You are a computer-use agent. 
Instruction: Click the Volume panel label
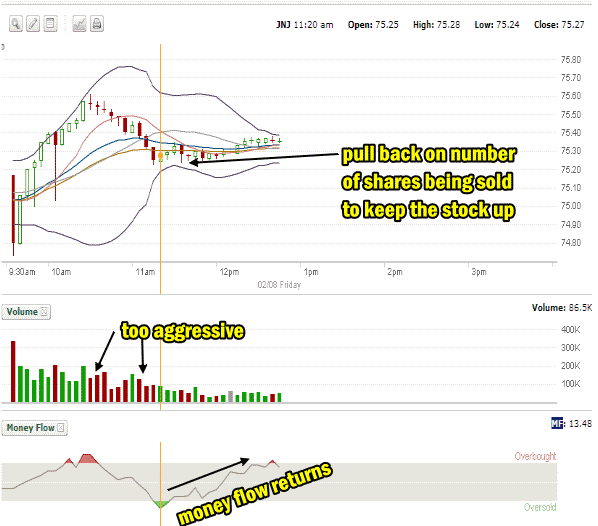(x=22, y=312)
